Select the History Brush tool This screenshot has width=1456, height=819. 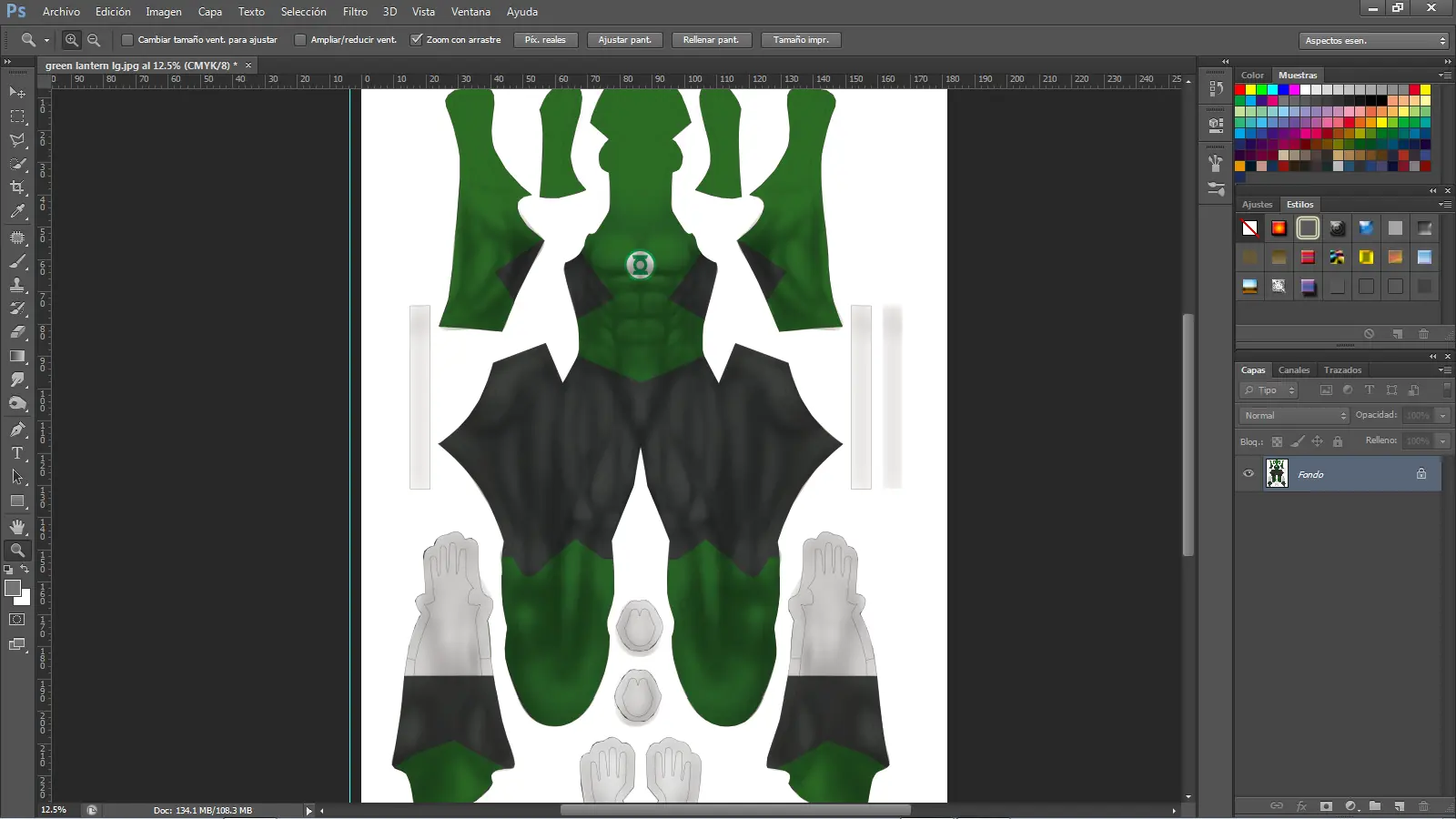17,308
